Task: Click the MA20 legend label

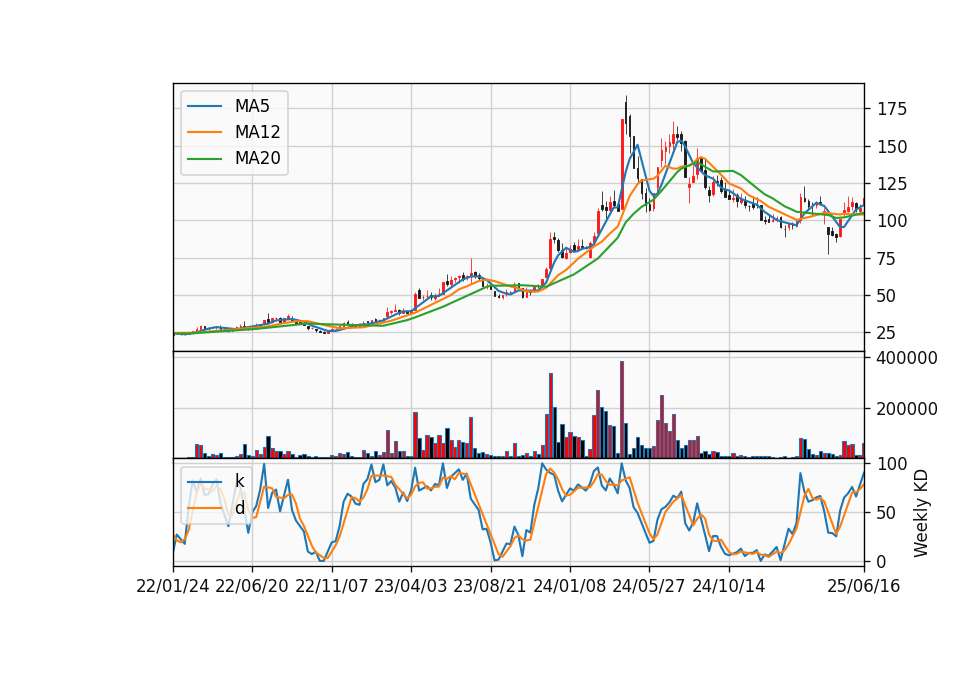Action: coord(257,158)
